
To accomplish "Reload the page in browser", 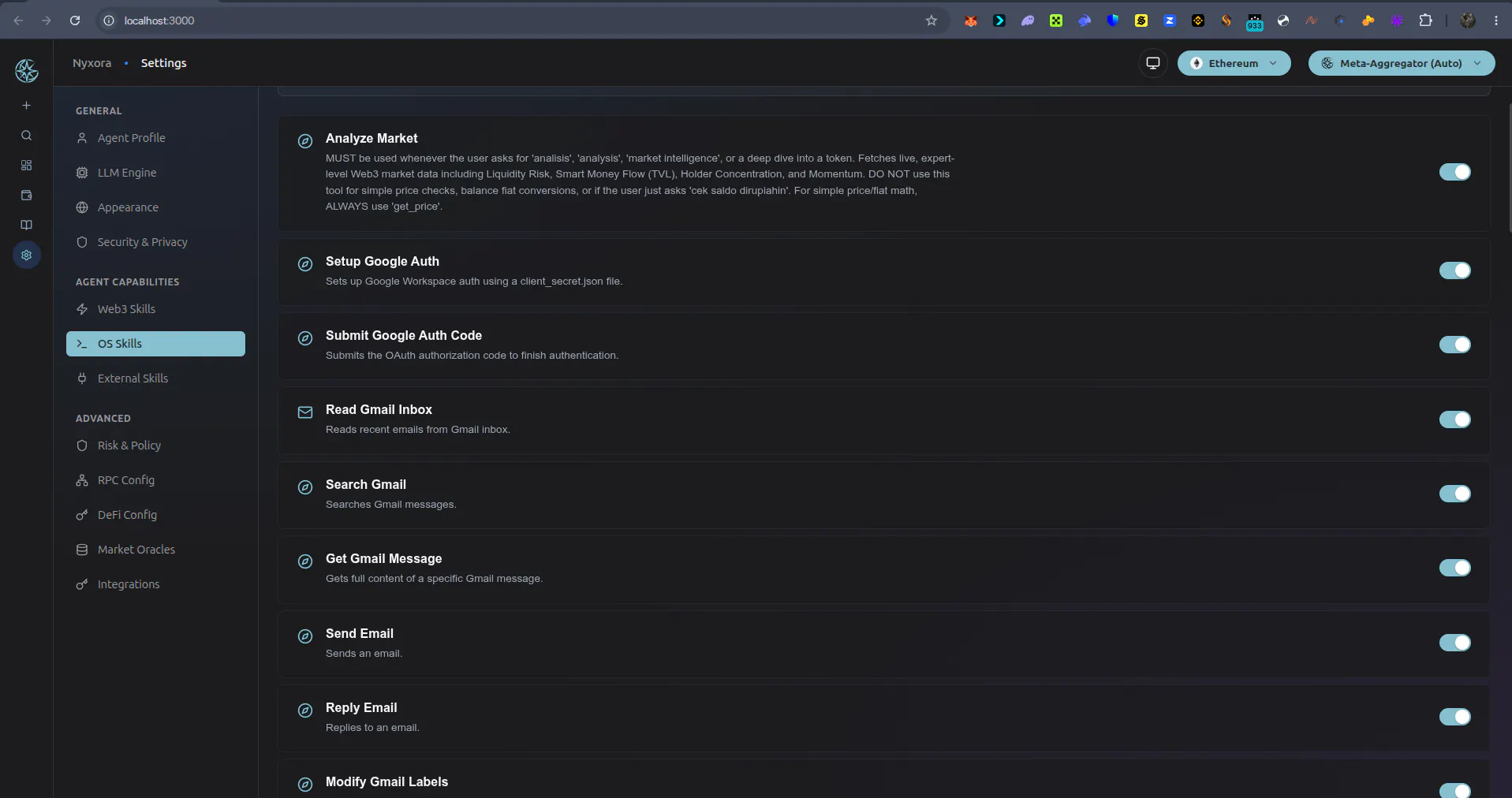I will pos(75,21).
